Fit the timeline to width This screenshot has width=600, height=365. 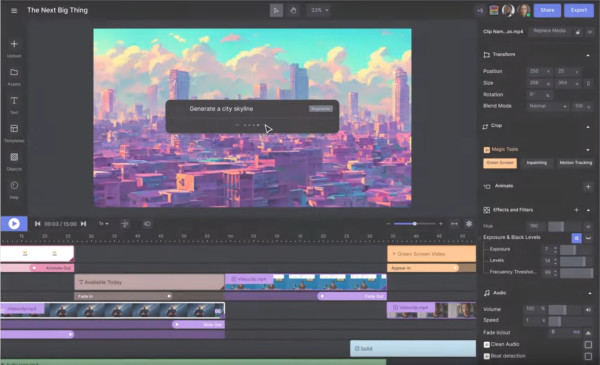click(x=454, y=223)
